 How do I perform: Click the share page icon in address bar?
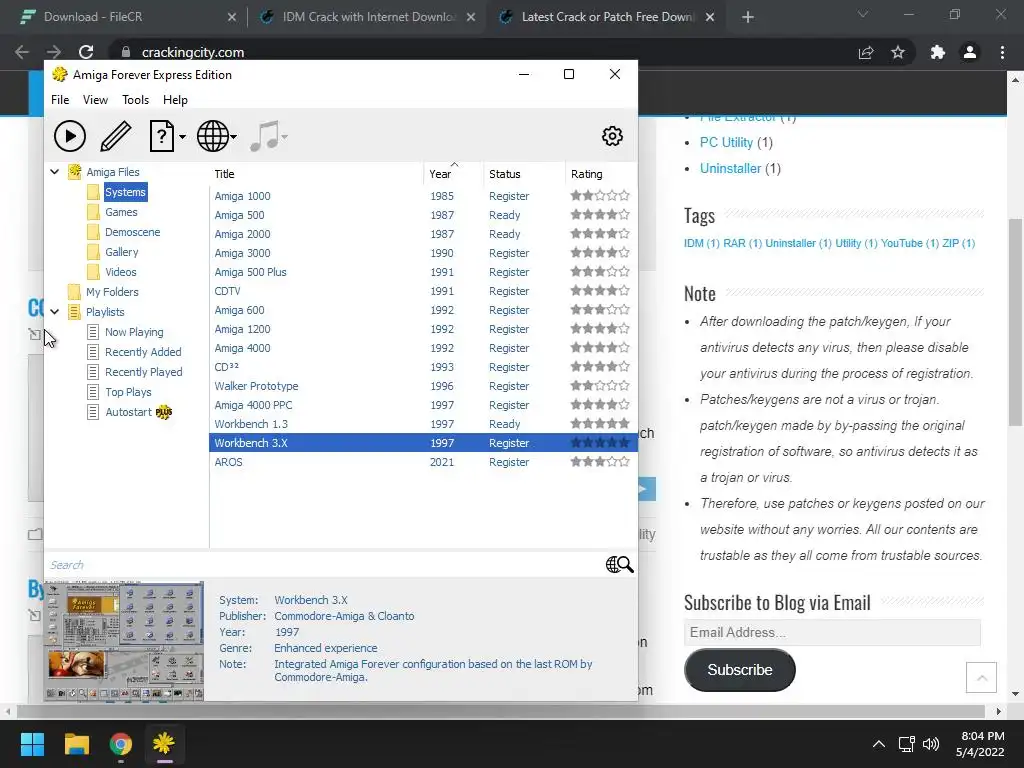pos(866,52)
